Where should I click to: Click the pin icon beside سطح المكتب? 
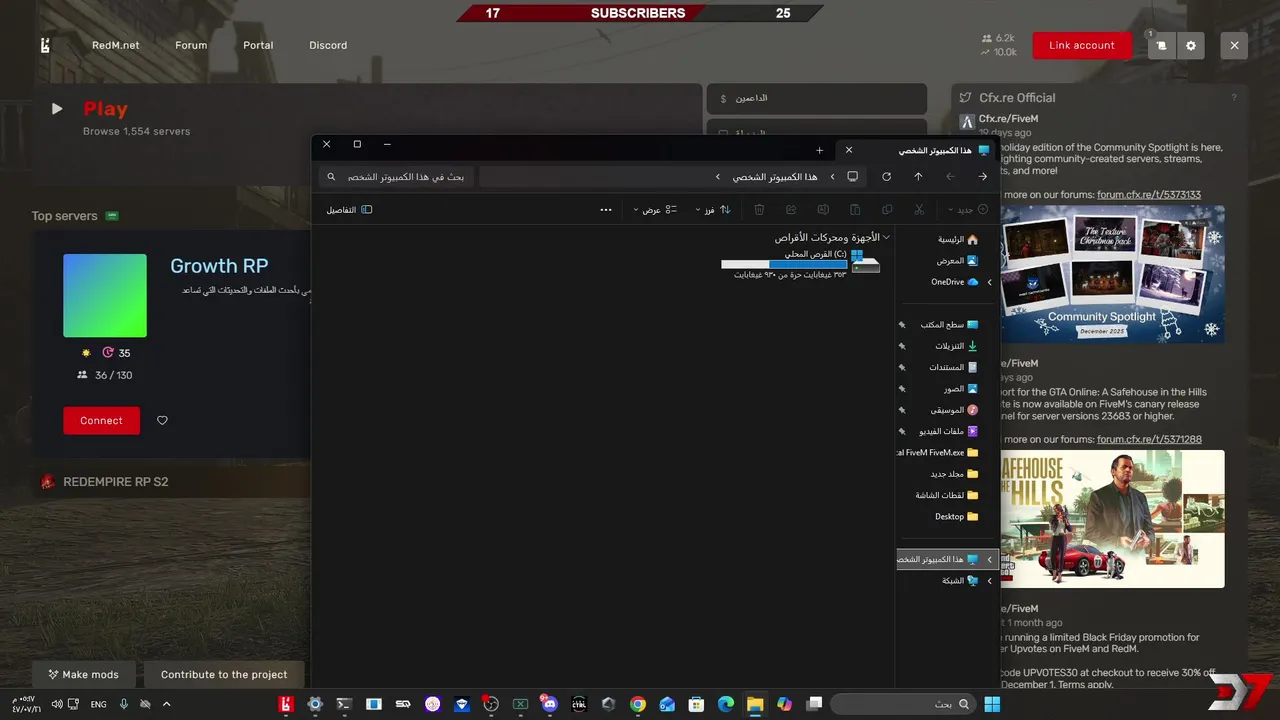[902, 325]
